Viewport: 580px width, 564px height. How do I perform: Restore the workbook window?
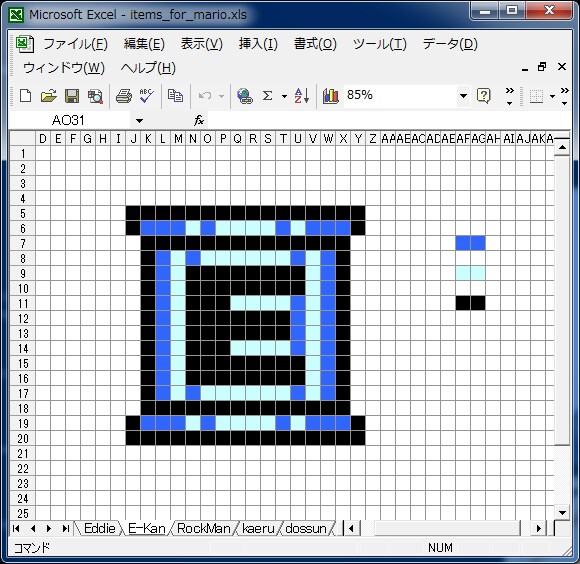point(542,67)
